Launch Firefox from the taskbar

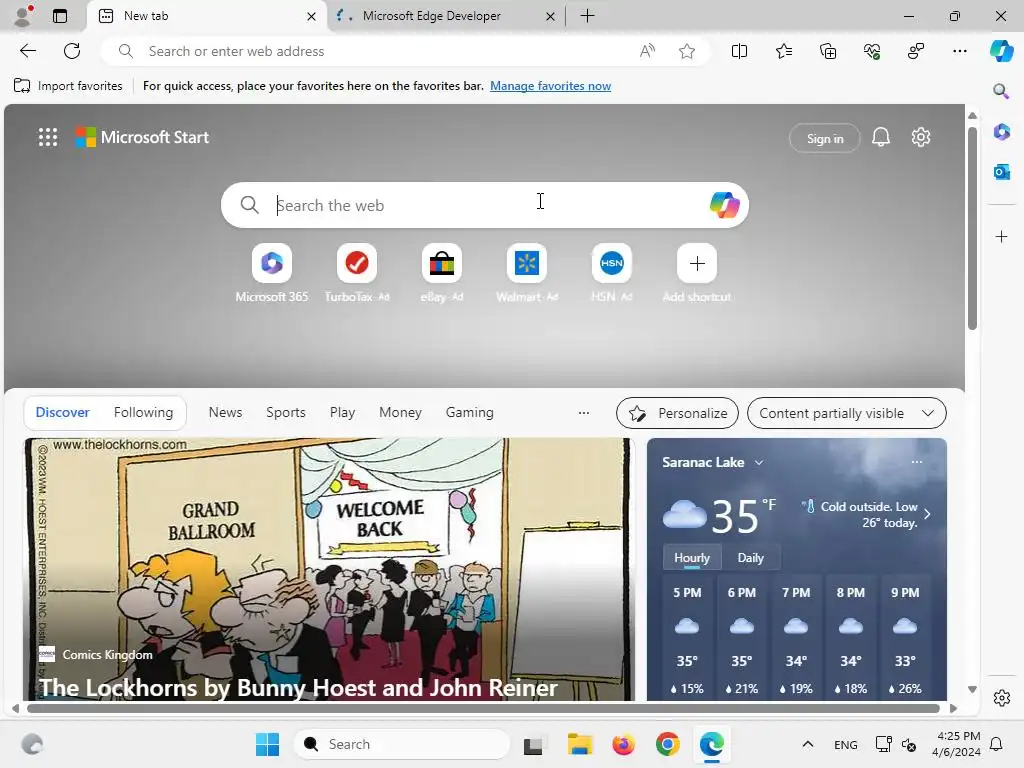[x=624, y=744]
